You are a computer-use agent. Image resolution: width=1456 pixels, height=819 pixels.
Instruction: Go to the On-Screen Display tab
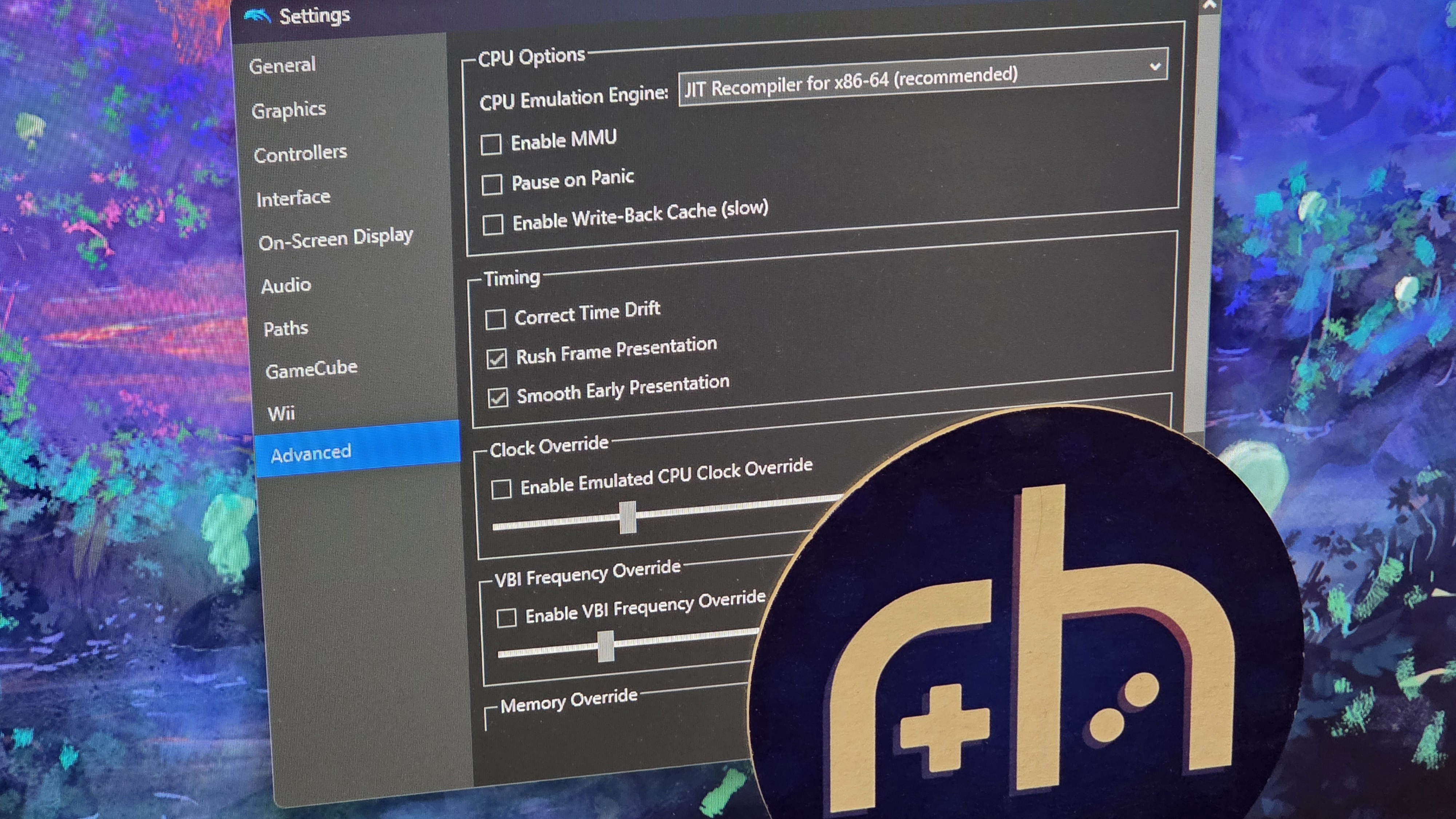[x=336, y=240]
